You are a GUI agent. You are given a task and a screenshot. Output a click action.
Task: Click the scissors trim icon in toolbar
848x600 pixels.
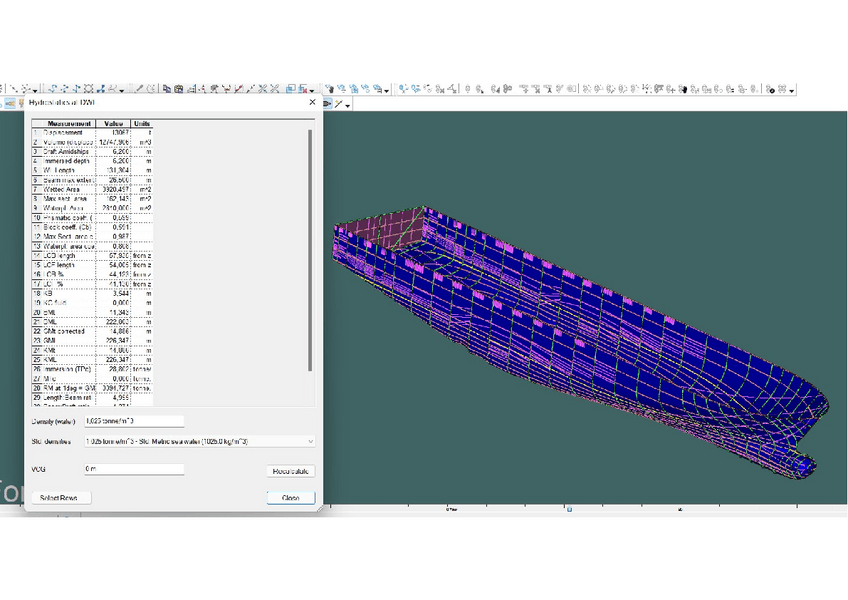[x=263, y=89]
